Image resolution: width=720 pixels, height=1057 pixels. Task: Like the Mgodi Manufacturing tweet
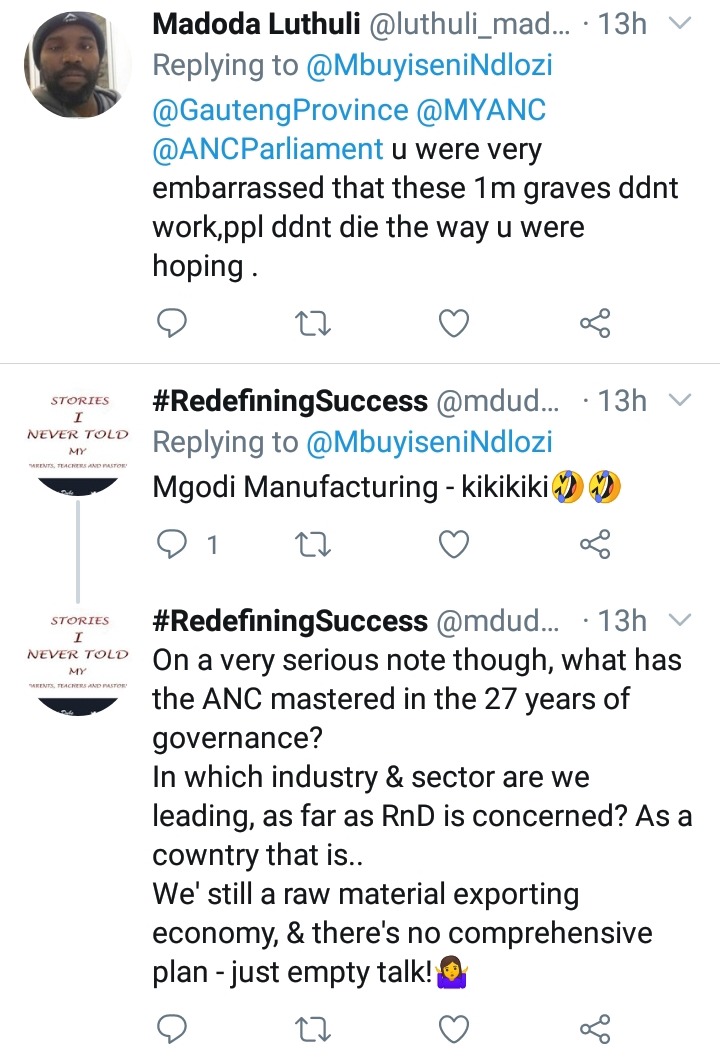point(454,544)
